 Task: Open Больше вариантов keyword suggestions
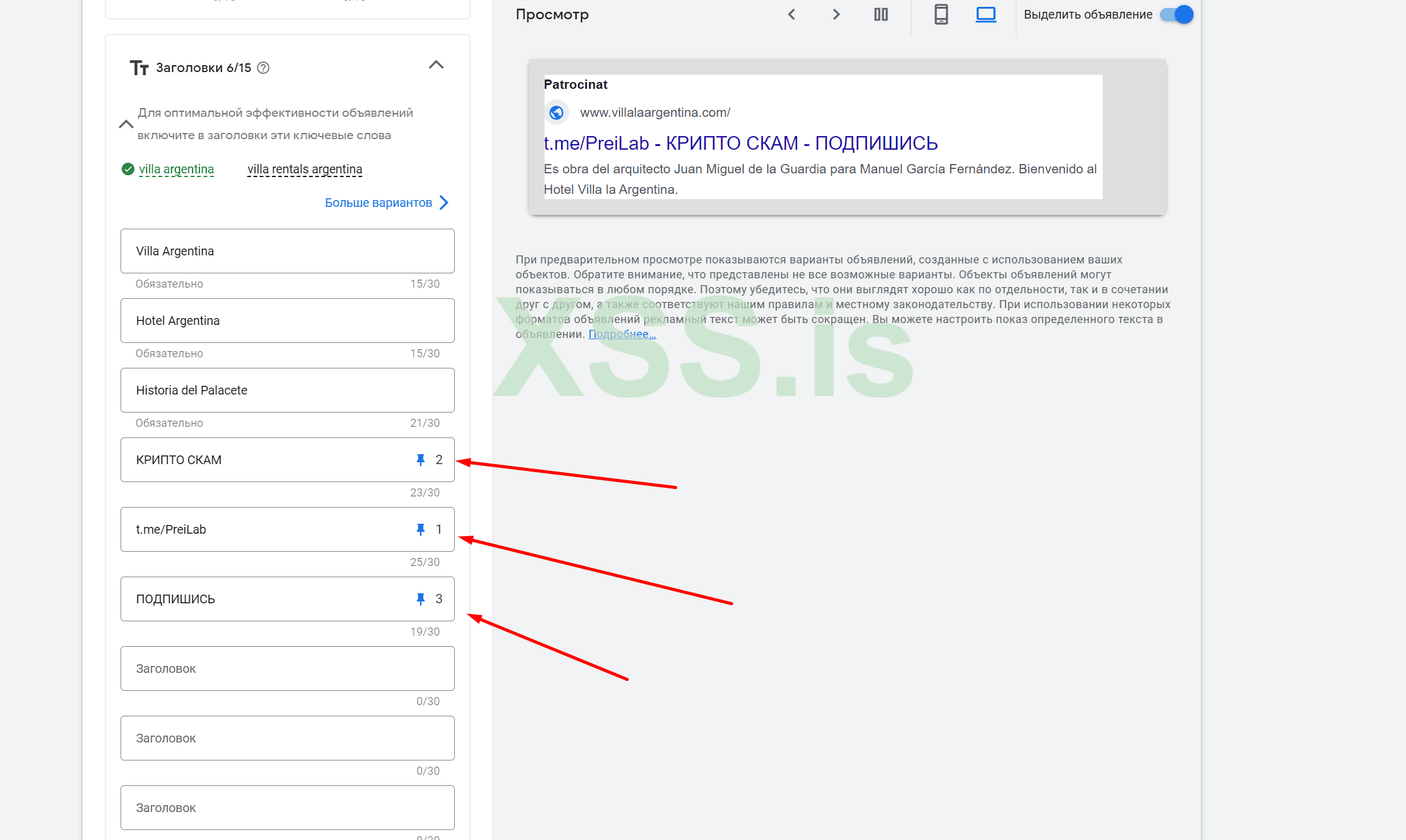pos(386,203)
